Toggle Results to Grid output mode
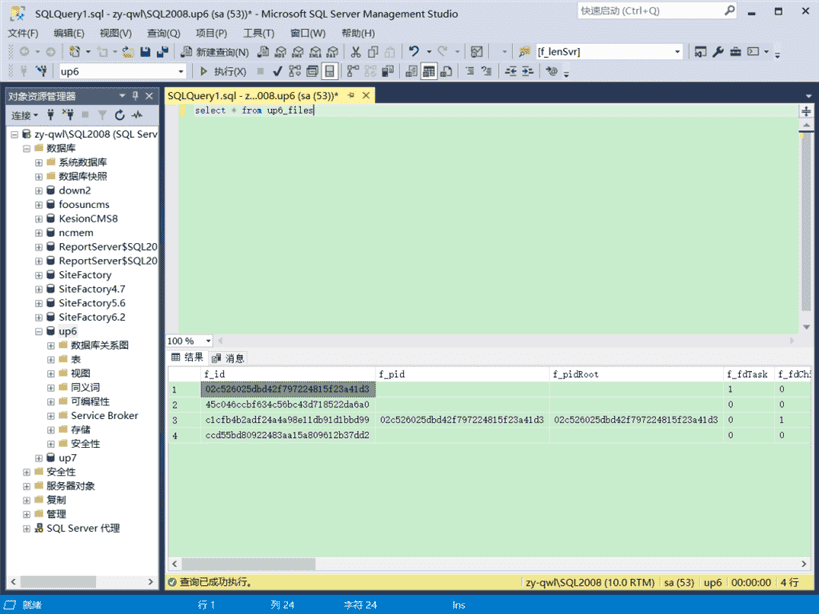The image size is (819, 614). click(x=429, y=72)
